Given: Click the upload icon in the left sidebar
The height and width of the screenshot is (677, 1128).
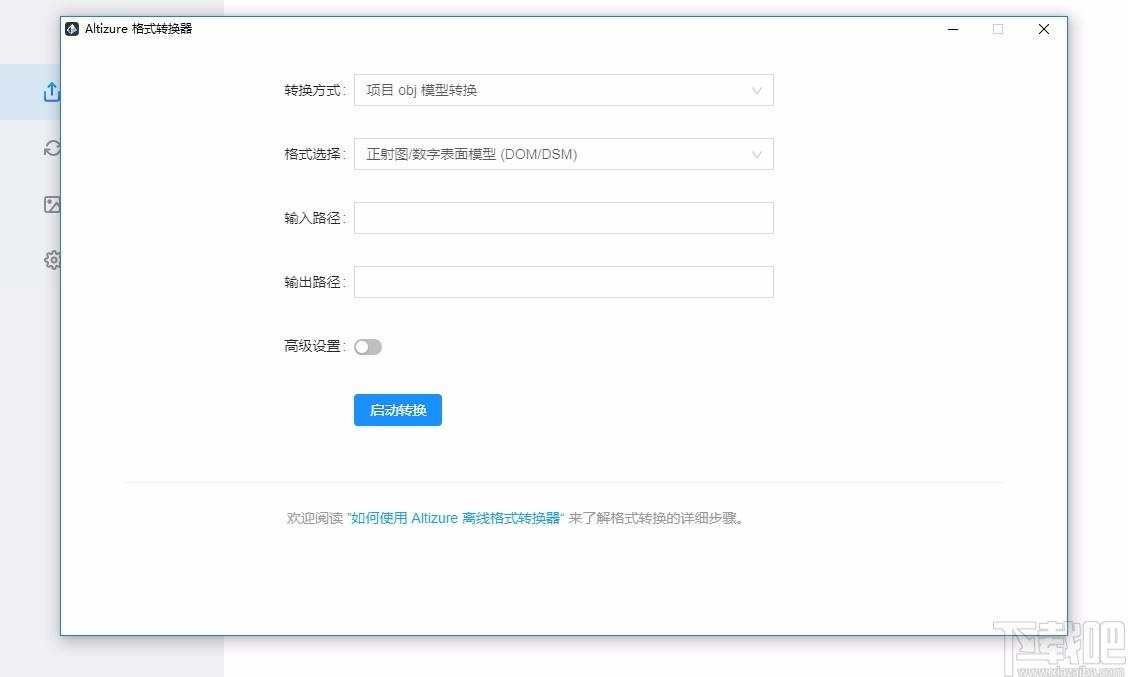Looking at the screenshot, I should [52, 91].
